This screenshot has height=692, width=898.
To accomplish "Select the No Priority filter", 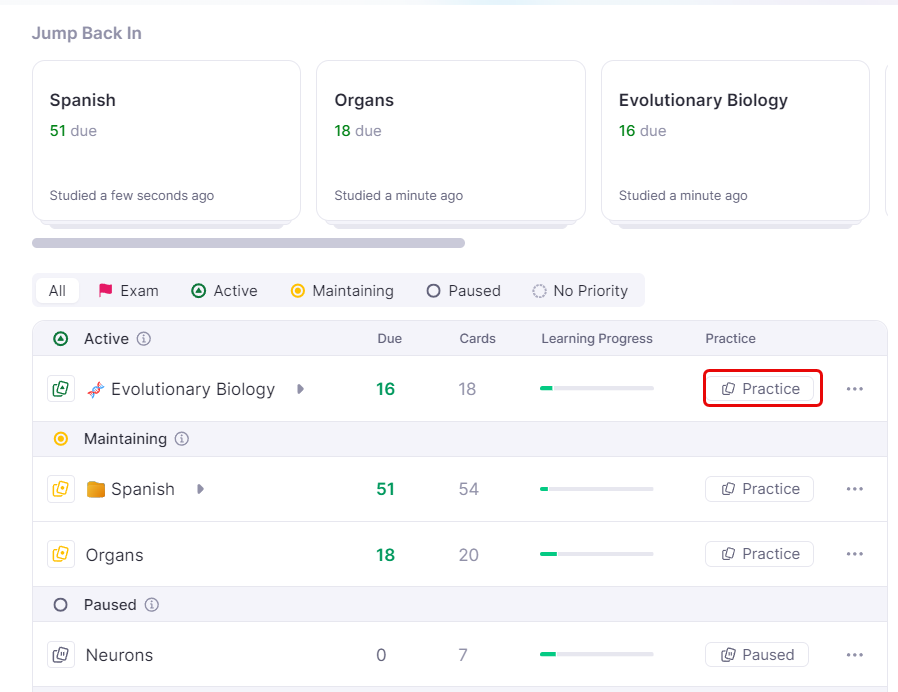I will coord(579,291).
